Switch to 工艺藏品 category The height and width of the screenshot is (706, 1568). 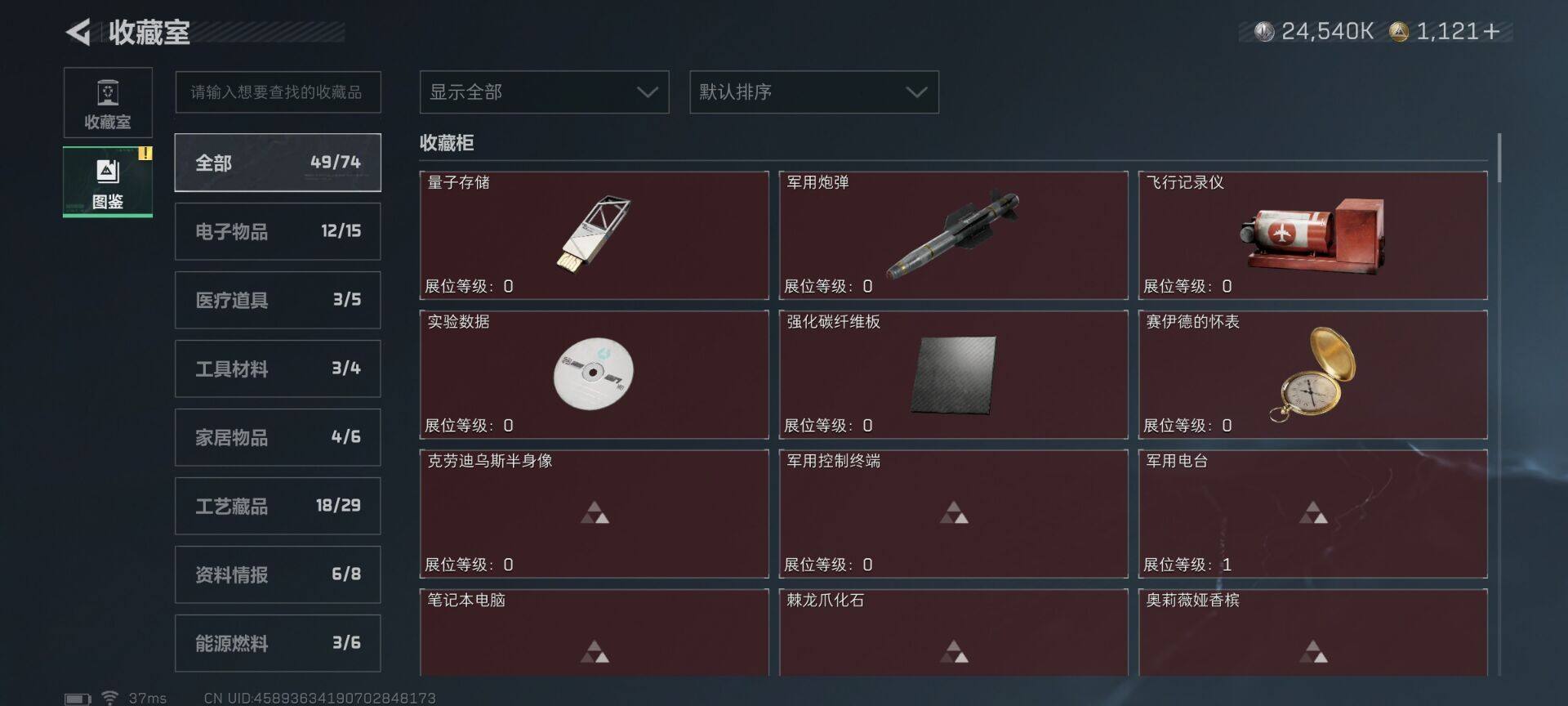[x=278, y=506]
